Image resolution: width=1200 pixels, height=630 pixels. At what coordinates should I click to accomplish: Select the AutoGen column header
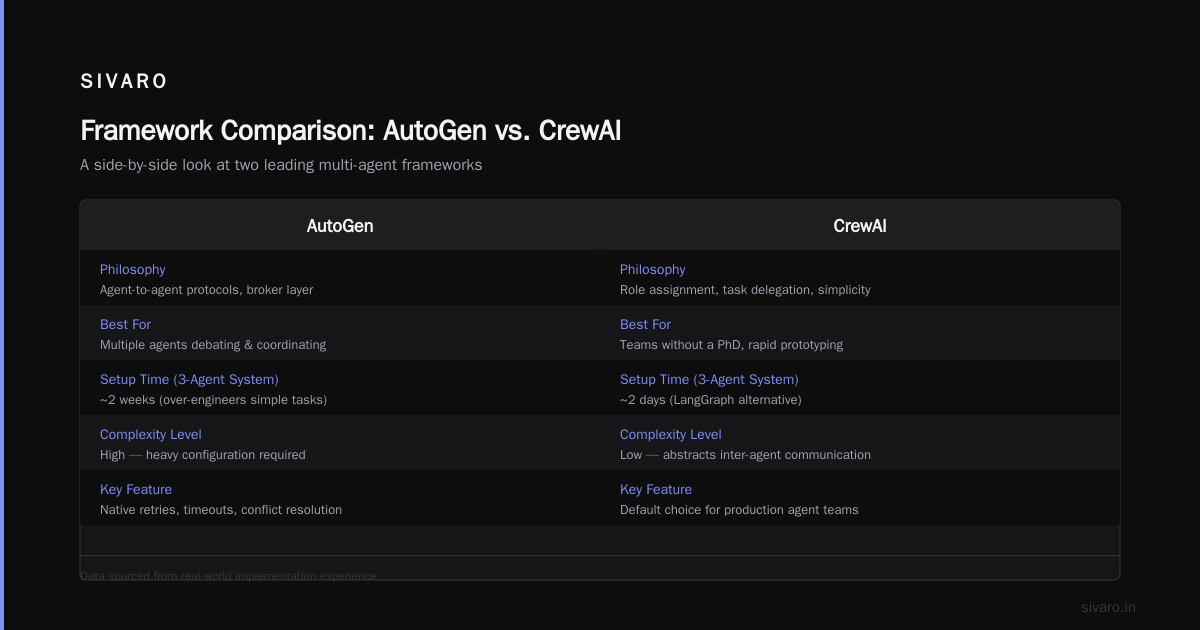point(340,226)
